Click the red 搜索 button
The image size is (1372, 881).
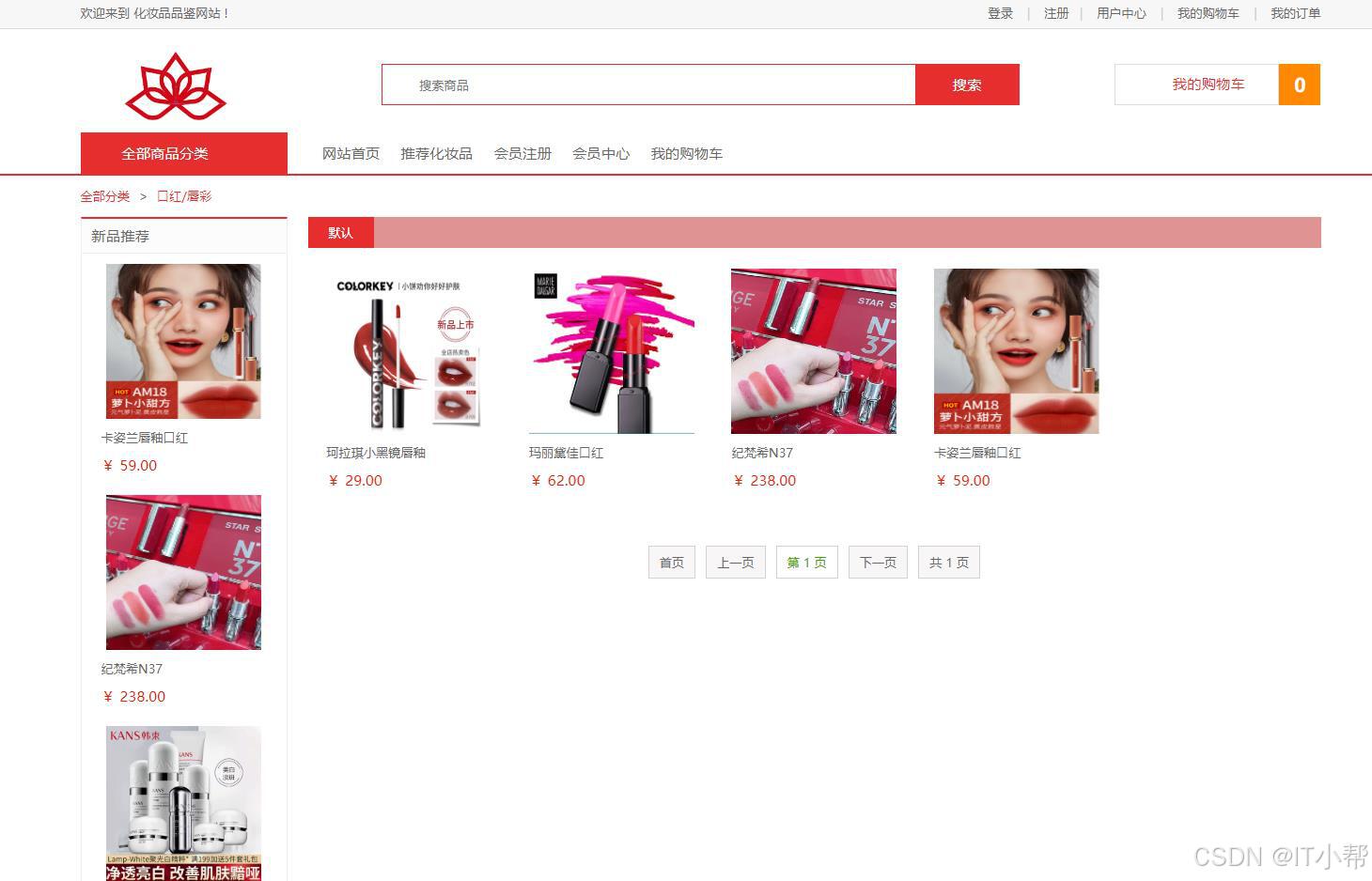[967, 85]
